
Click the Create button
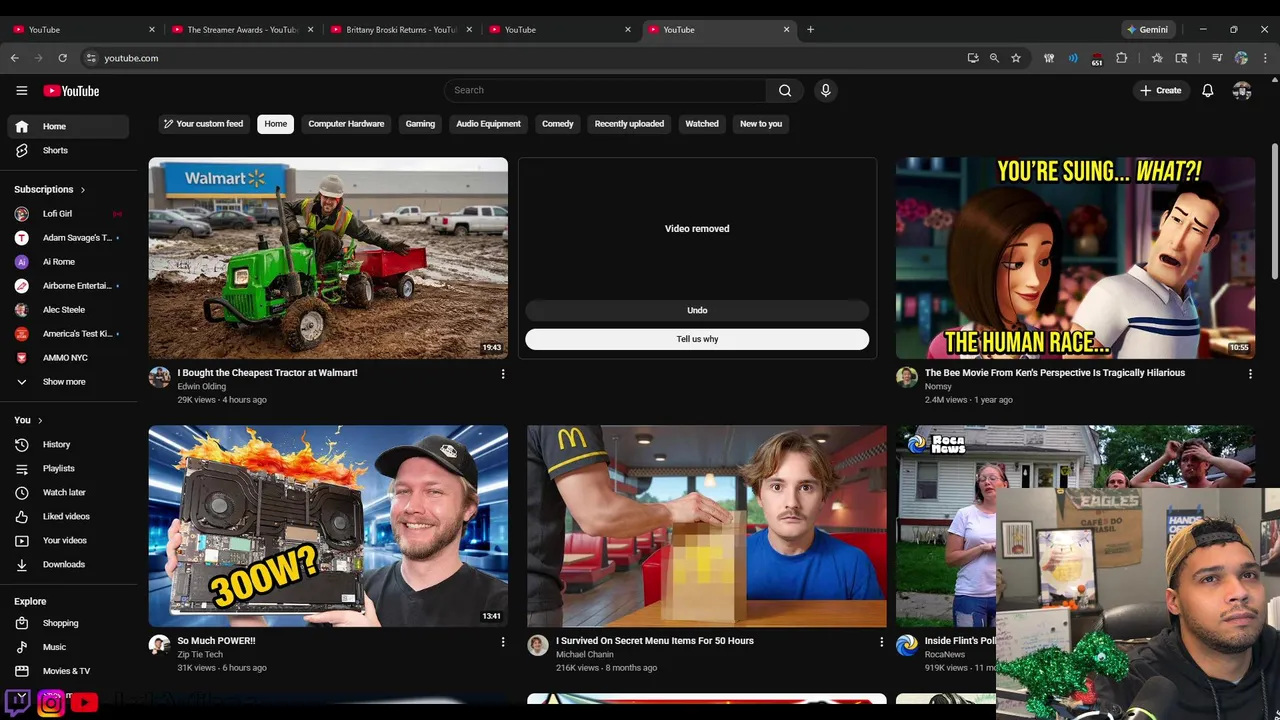tap(1160, 90)
